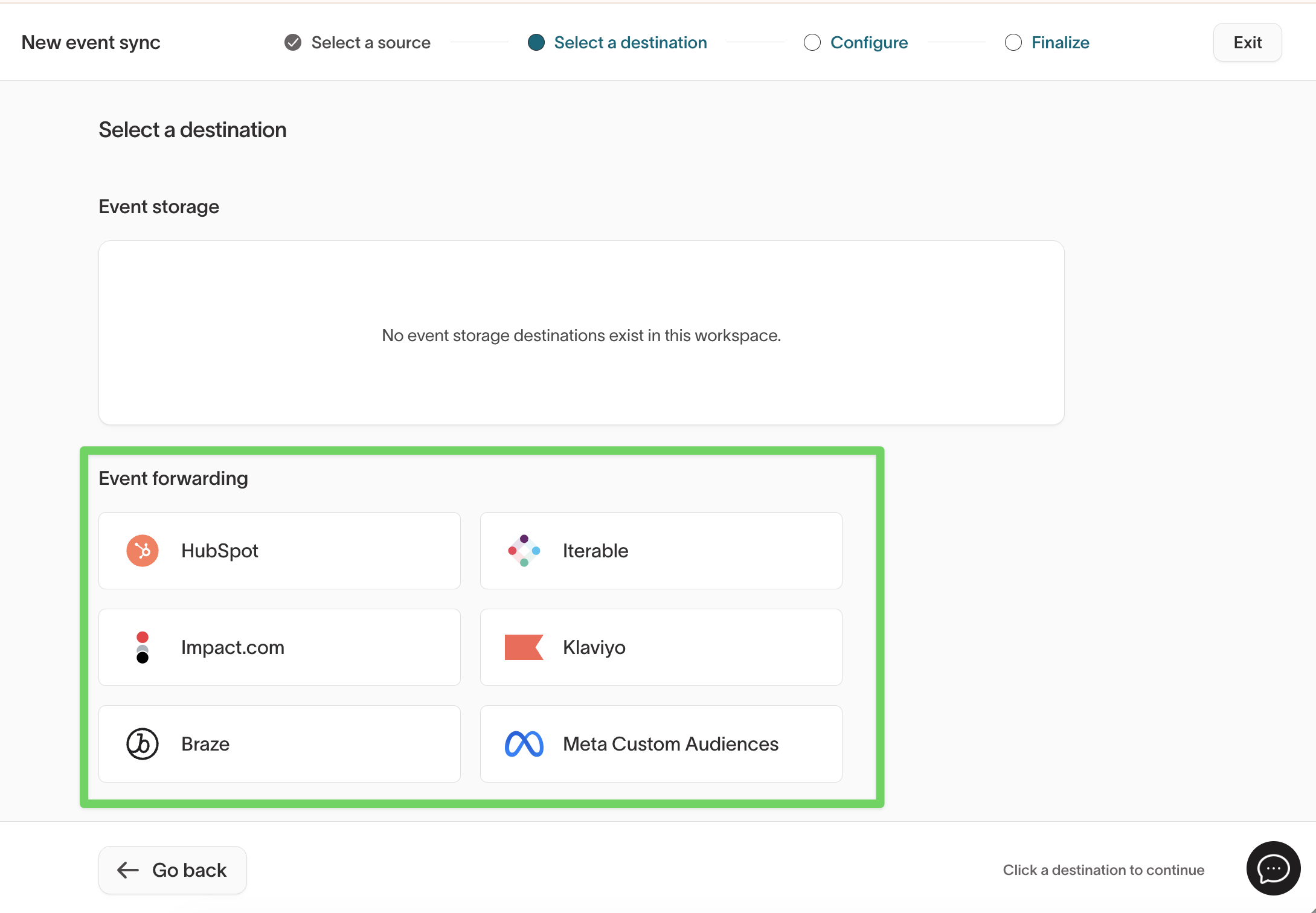Click the Meta infinity logo icon
Viewport: 1316px width, 913px height.
(524, 744)
